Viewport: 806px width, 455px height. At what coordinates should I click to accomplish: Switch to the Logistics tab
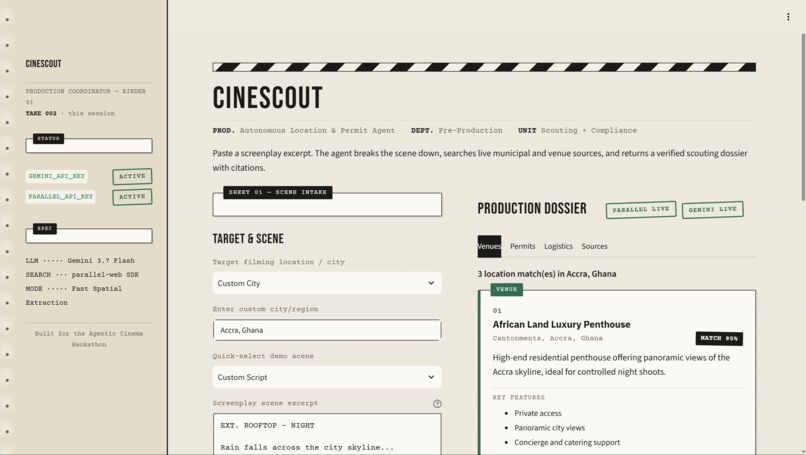click(558, 246)
